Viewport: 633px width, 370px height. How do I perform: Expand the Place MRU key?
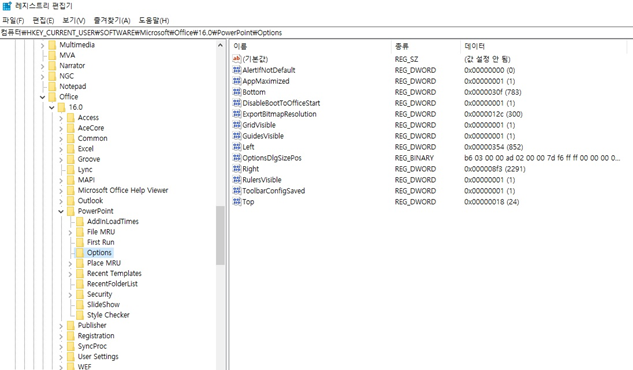click(70, 263)
